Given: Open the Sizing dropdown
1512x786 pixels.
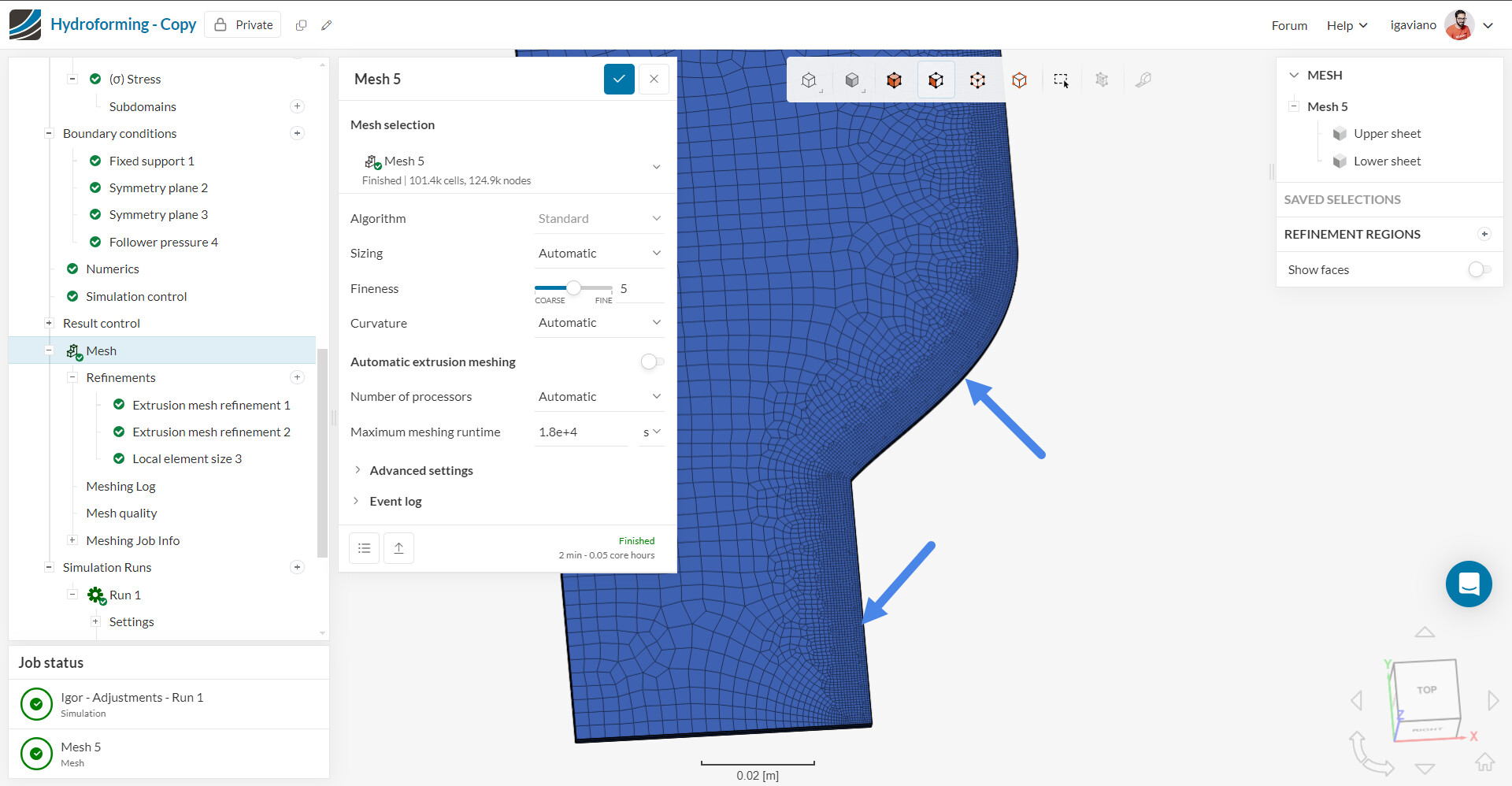Looking at the screenshot, I should (598, 254).
